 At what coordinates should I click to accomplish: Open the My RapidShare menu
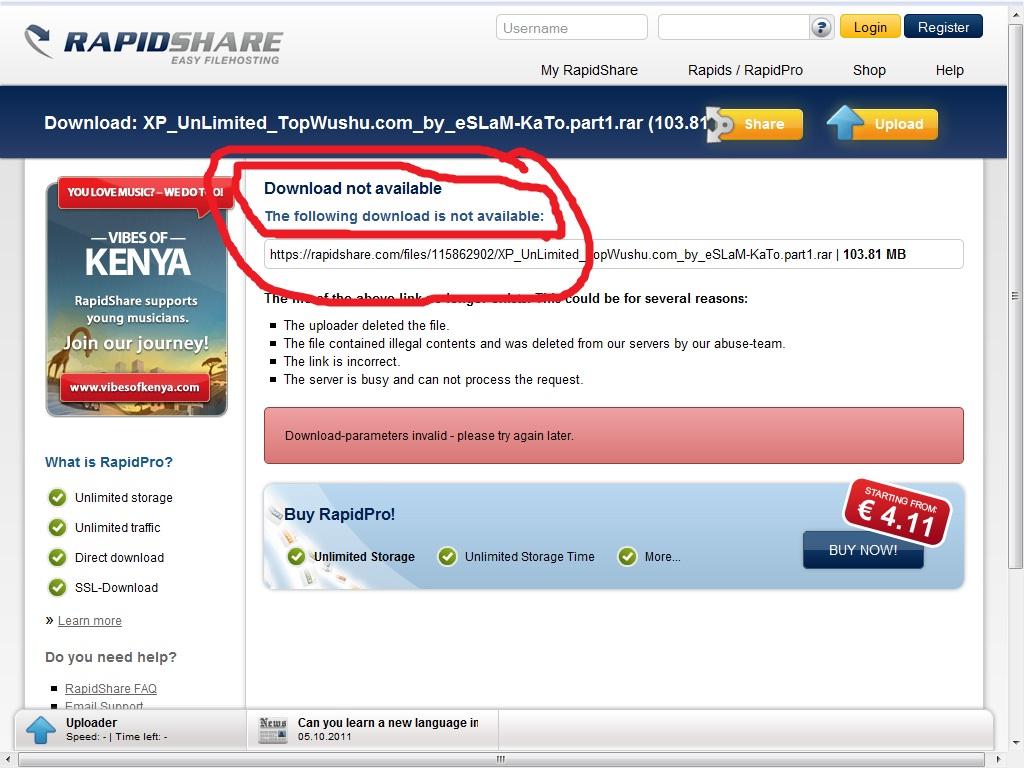pyautogui.click(x=589, y=71)
